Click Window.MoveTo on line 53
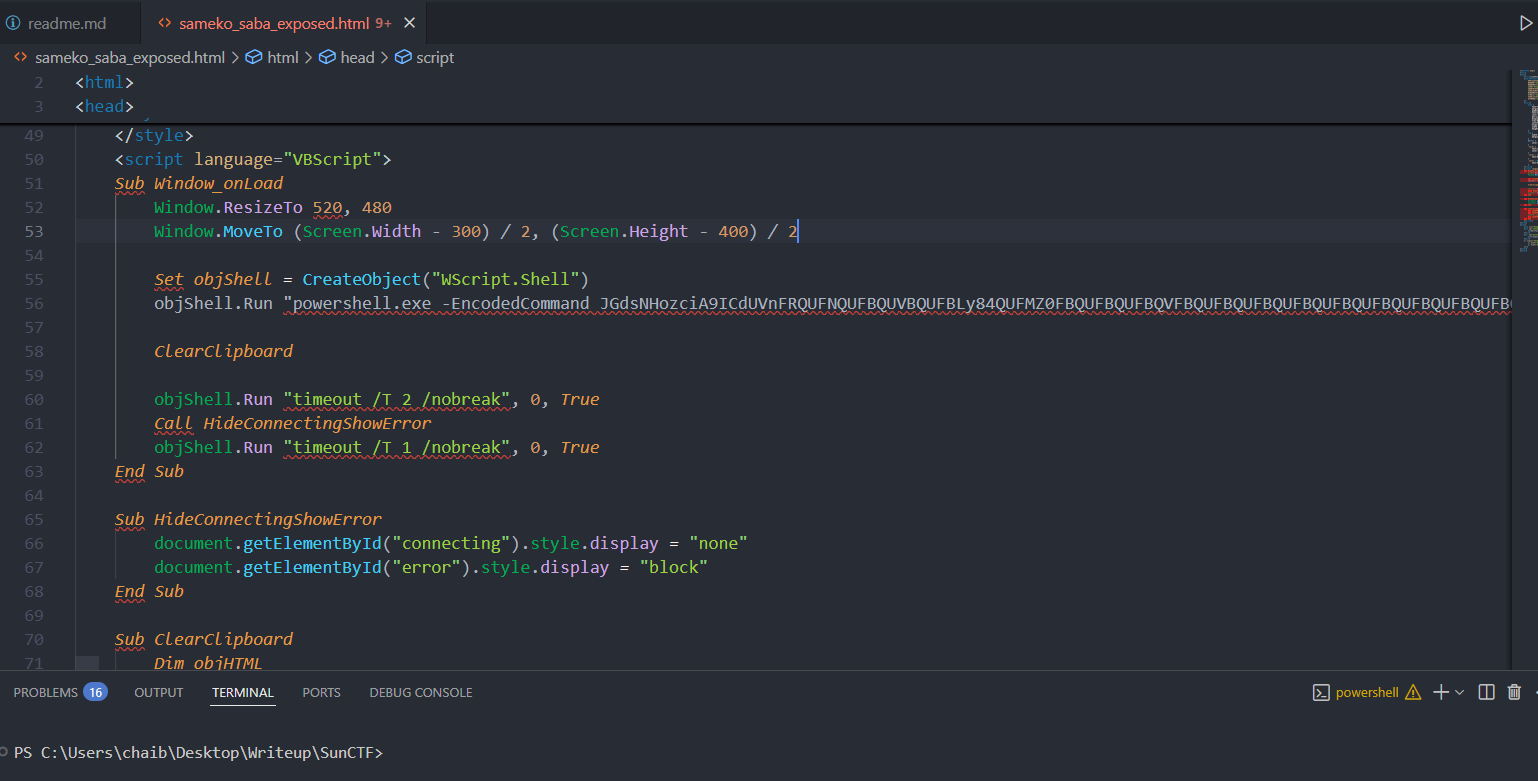1538x781 pixels. pos(218,232)
